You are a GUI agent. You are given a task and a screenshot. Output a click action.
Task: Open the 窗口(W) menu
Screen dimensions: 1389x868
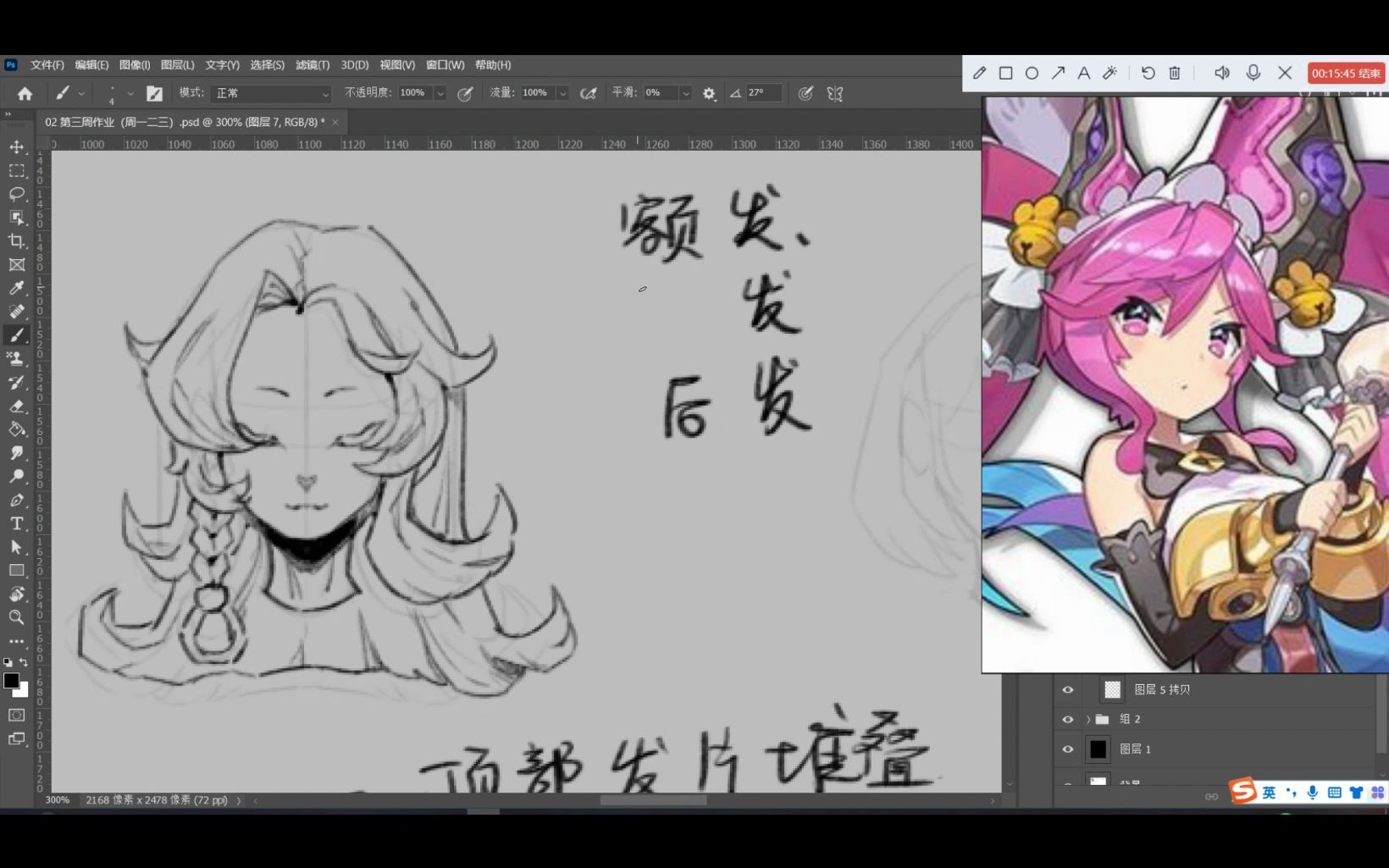coord(445,65)
